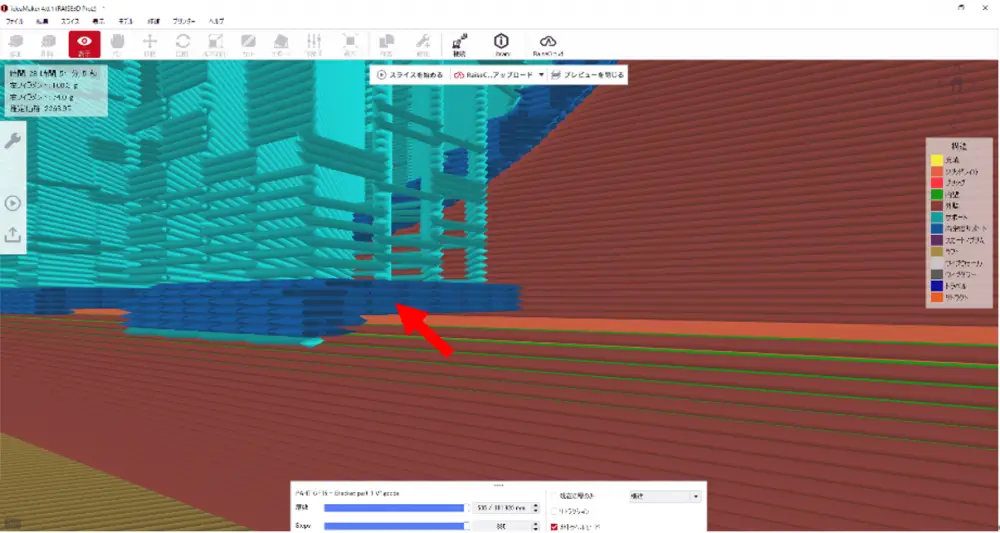Viewport: 1000px width, 533px height.
Task: Open the プリンター (Printer) menu
Action: click(184, 20)
